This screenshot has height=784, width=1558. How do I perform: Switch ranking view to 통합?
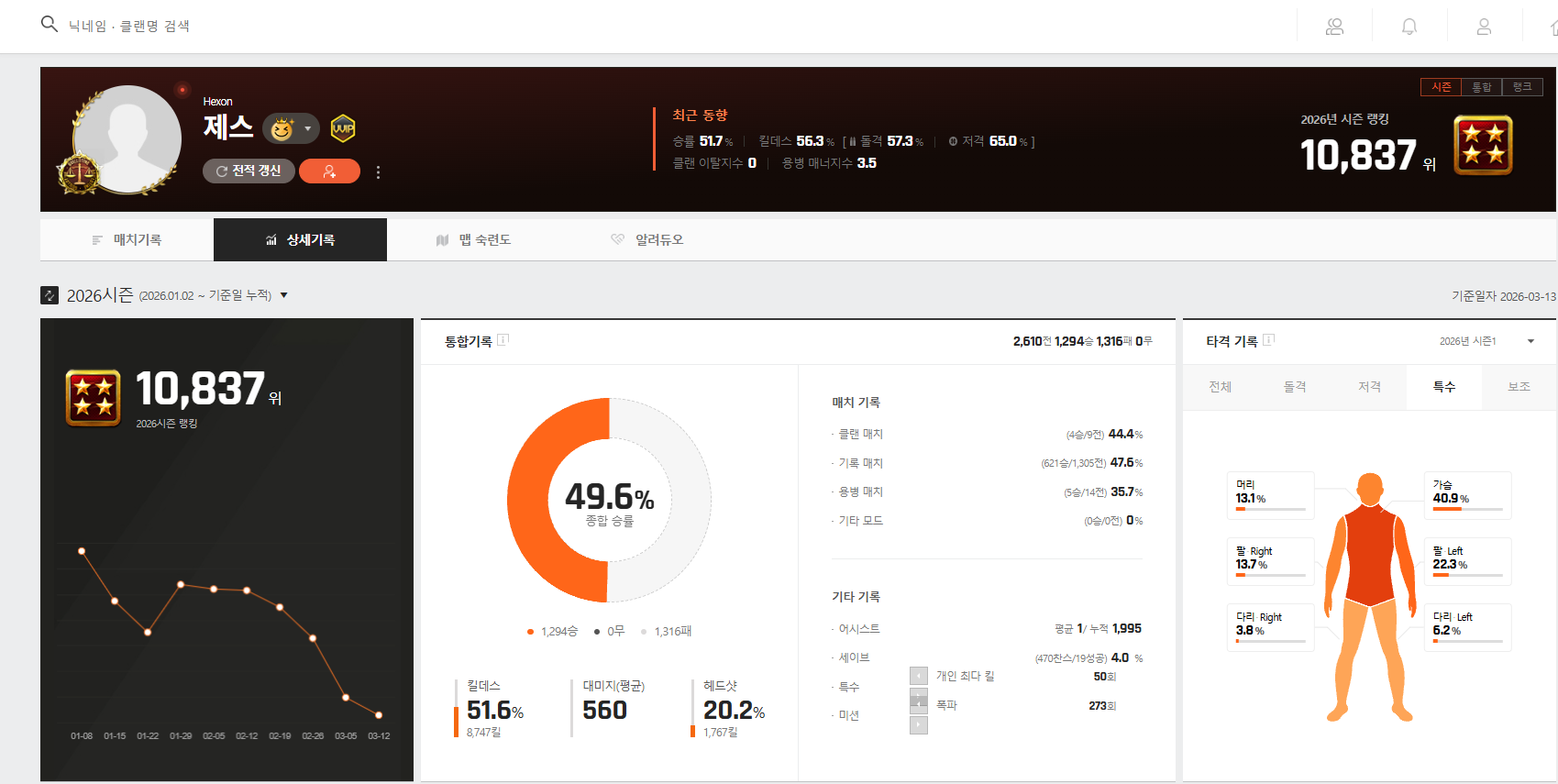pos(1482,87)
